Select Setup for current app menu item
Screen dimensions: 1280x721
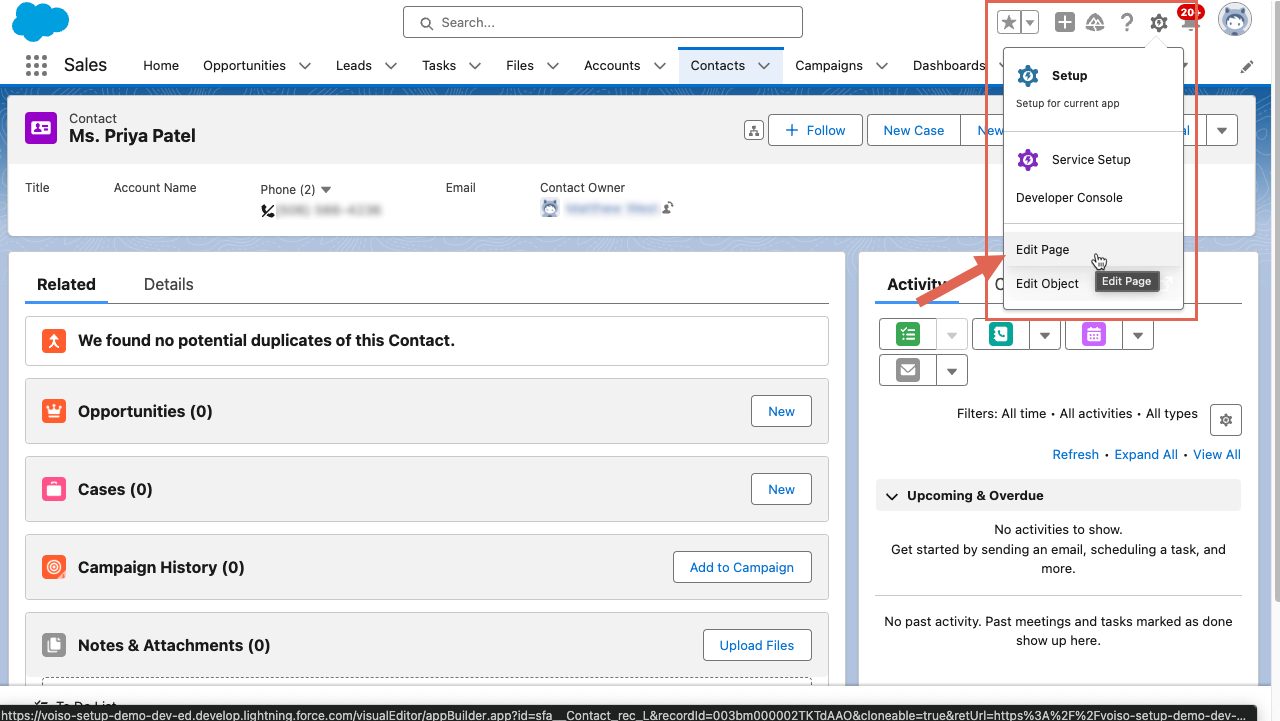click(x=1093, y=88)
